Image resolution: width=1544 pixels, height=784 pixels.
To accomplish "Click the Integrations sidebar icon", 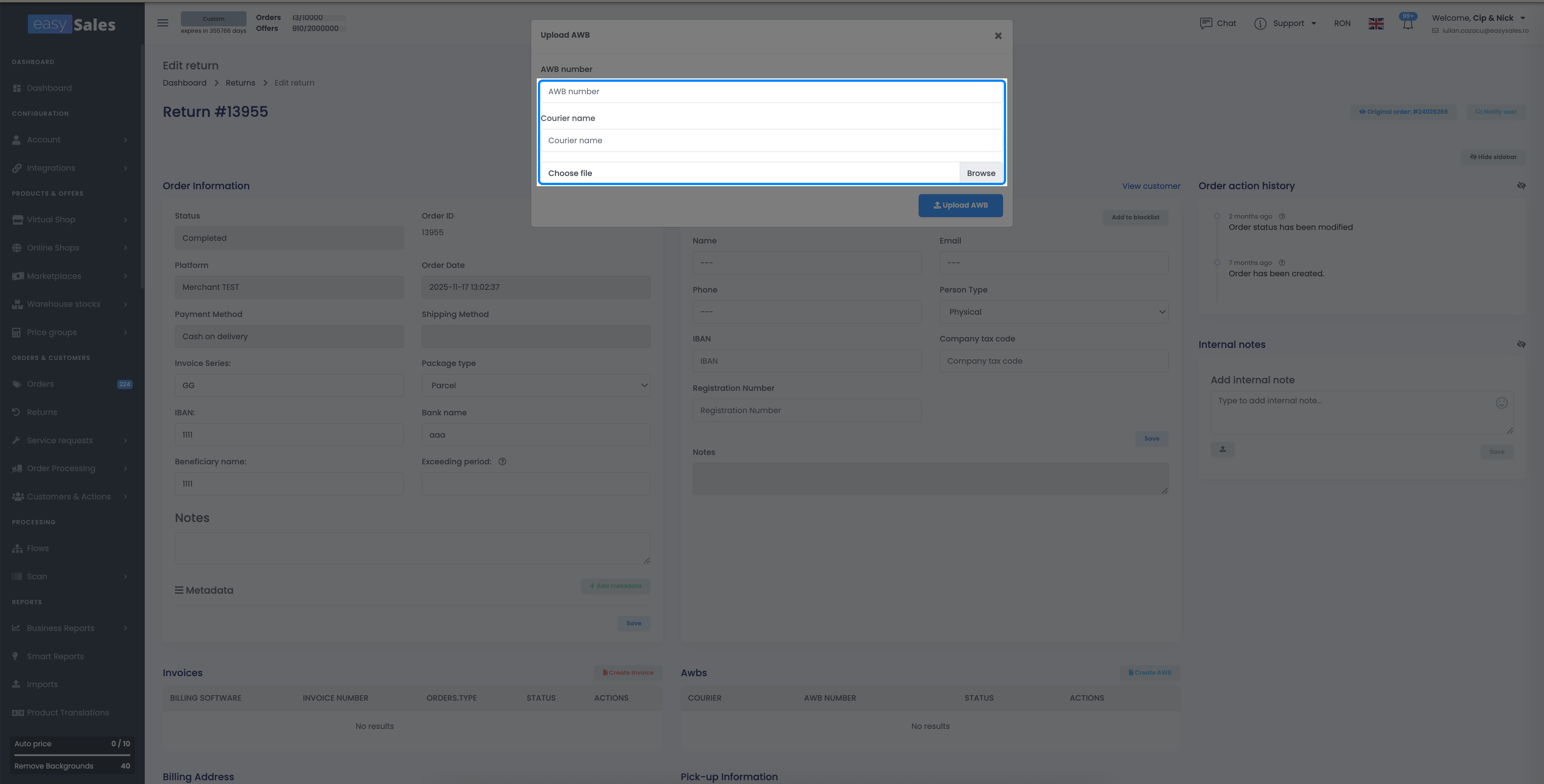I will coord(17,168).
